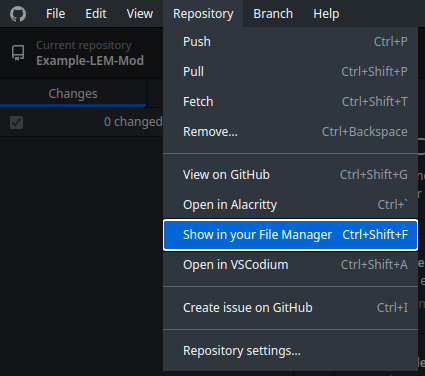Image resolution: width=425 pixels, height=376 pixels.
Task: Open the View menu
Action: 140,14
